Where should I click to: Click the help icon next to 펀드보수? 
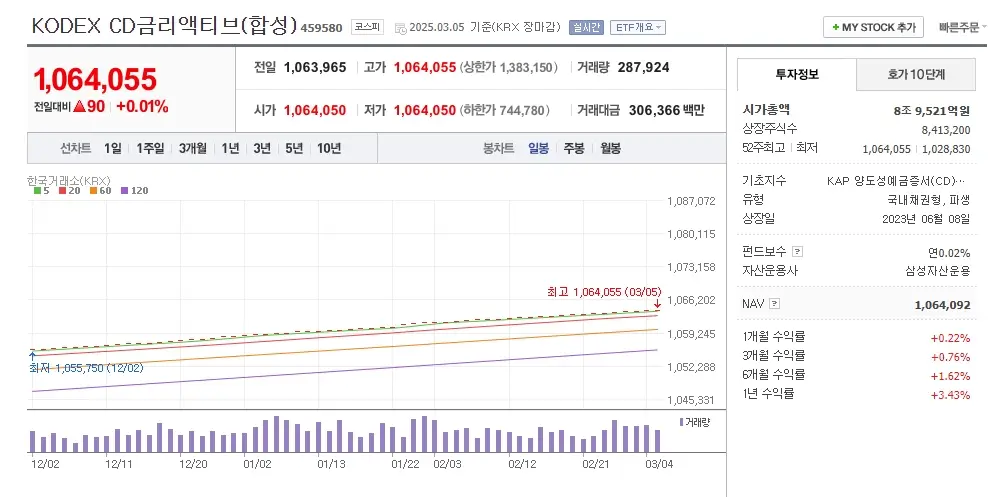[797, 252]
